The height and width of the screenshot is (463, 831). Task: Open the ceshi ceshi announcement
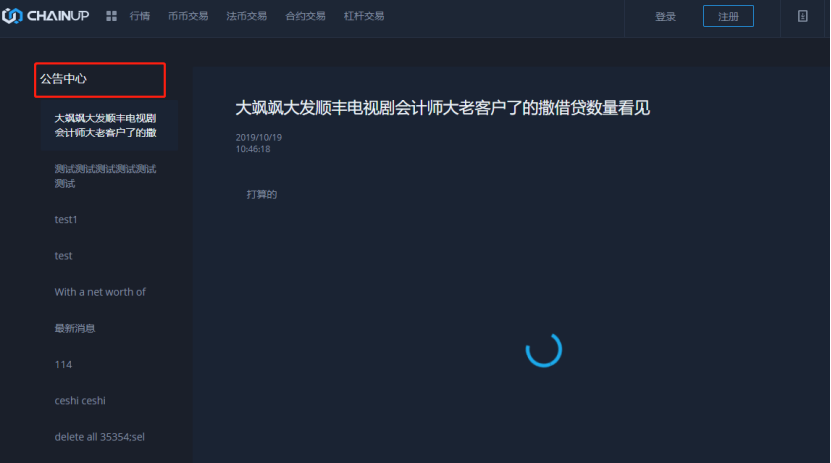(x=79, y=400)
